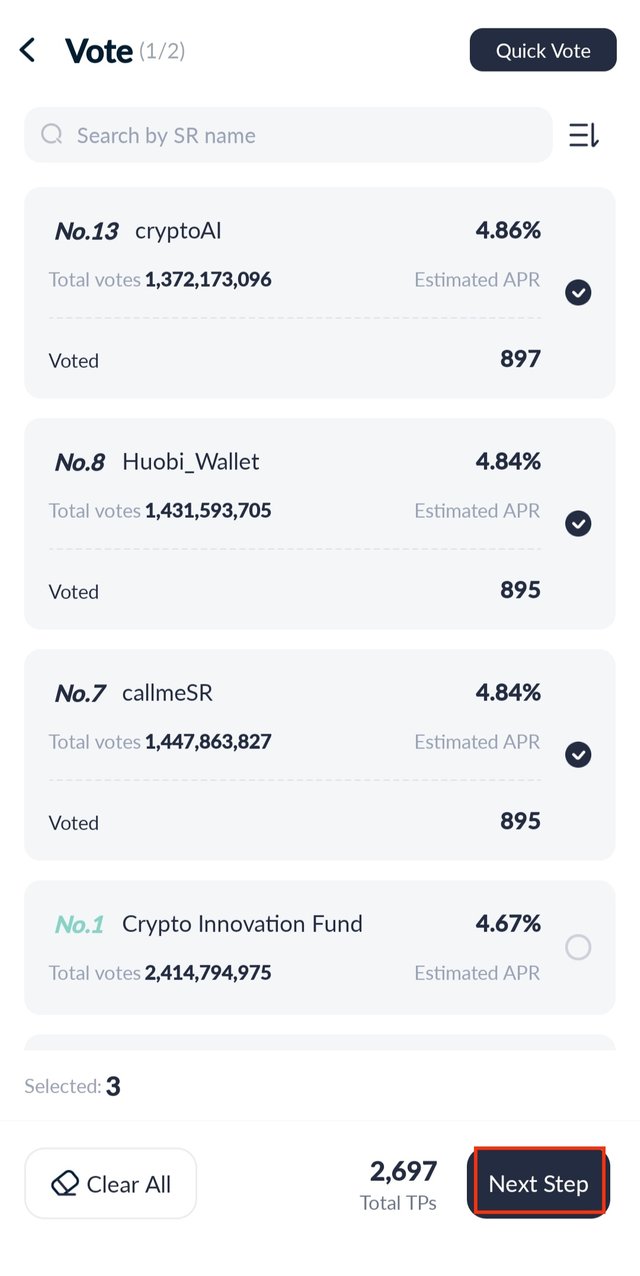Tap the back arrow icon

tap(27, 50)
